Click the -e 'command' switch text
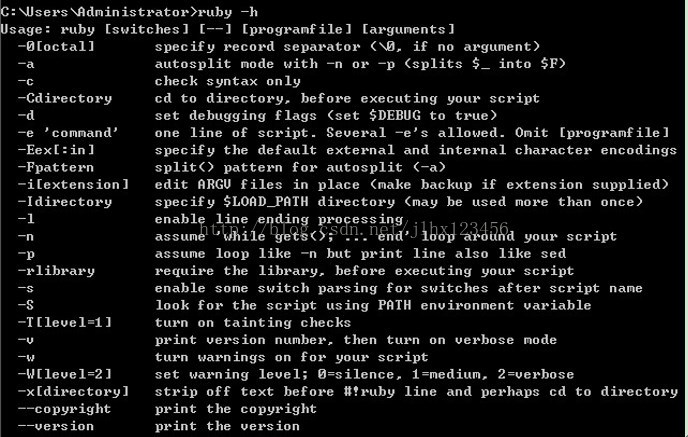This screenshot has height=437, width=688. click(68, 133)
